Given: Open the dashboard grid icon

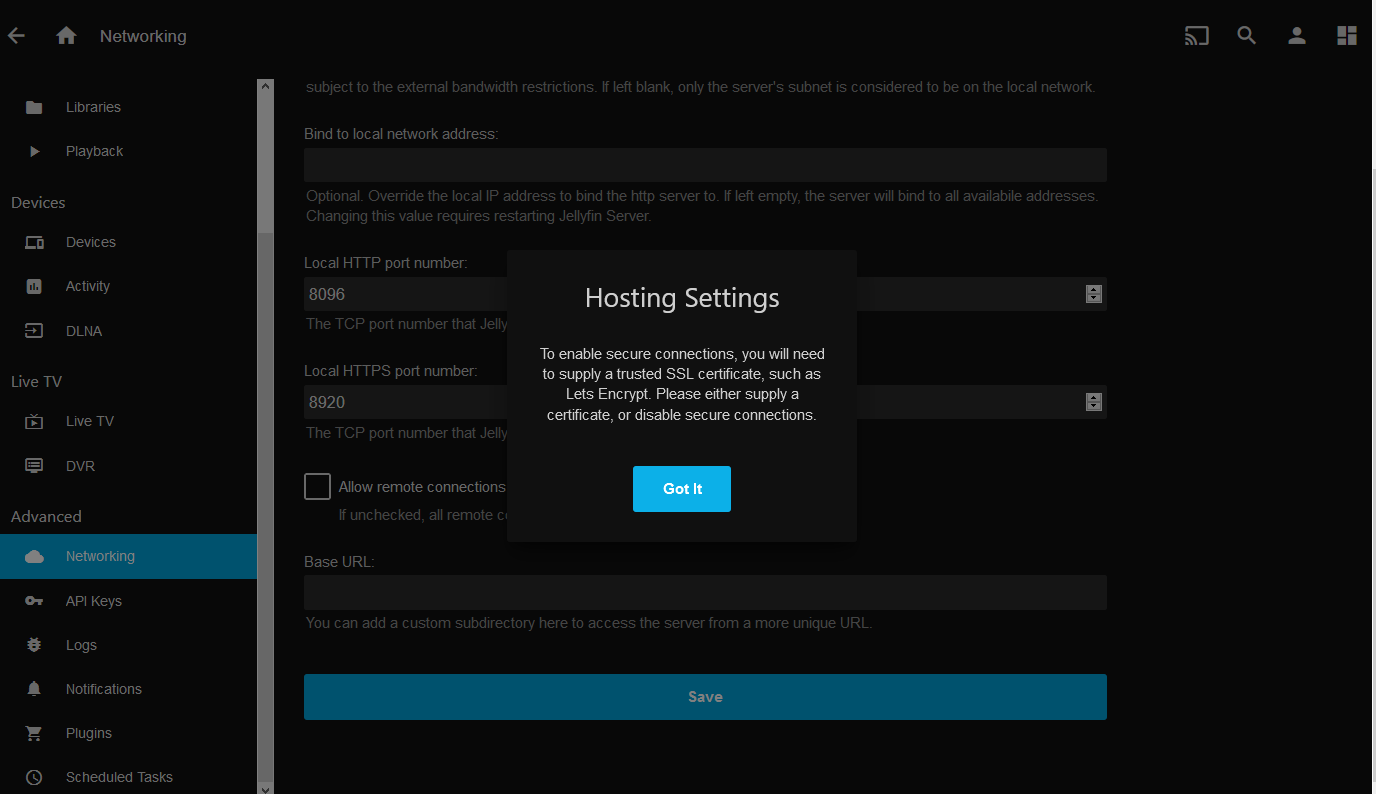Looking at the screenshot, I should pos(1346,36).
